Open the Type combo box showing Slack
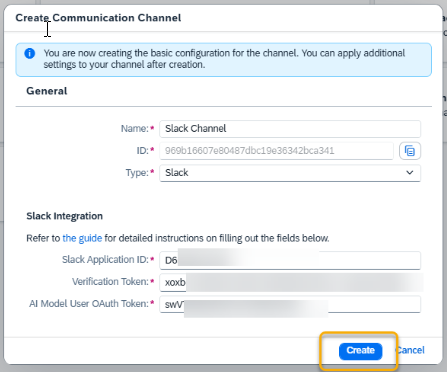This screenshot has height=372, width=447. point(290,173)
